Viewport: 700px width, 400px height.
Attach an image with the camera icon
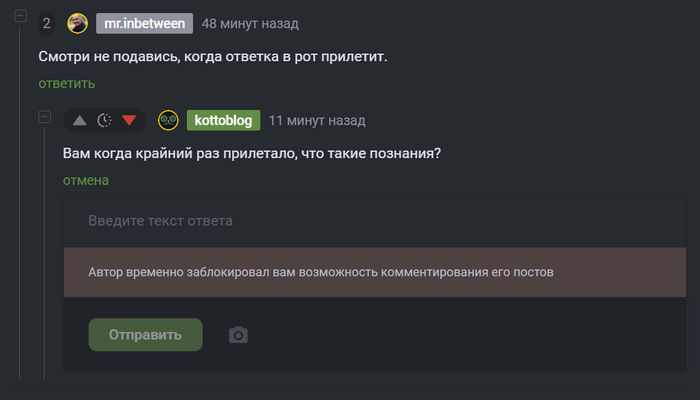click(238, 335)
